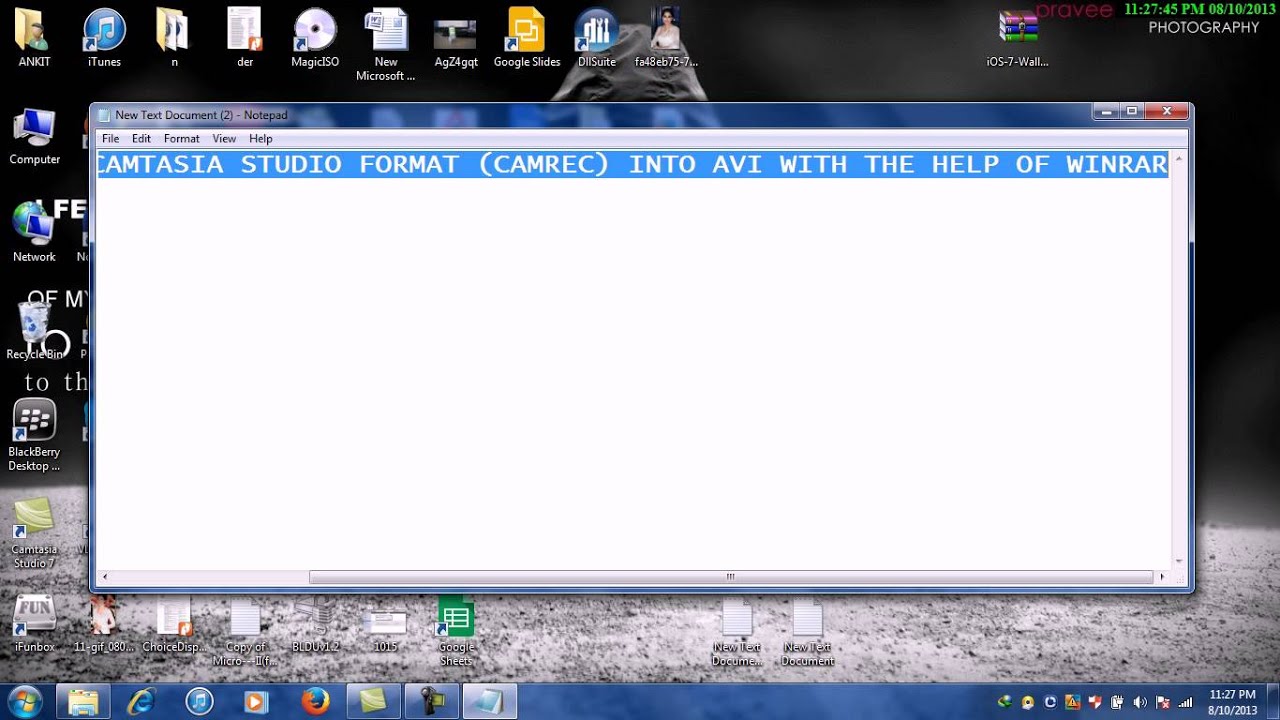Click the Notepad title bar text
The height and width of the screenshot is (720, 1280).
coord(201,115)
